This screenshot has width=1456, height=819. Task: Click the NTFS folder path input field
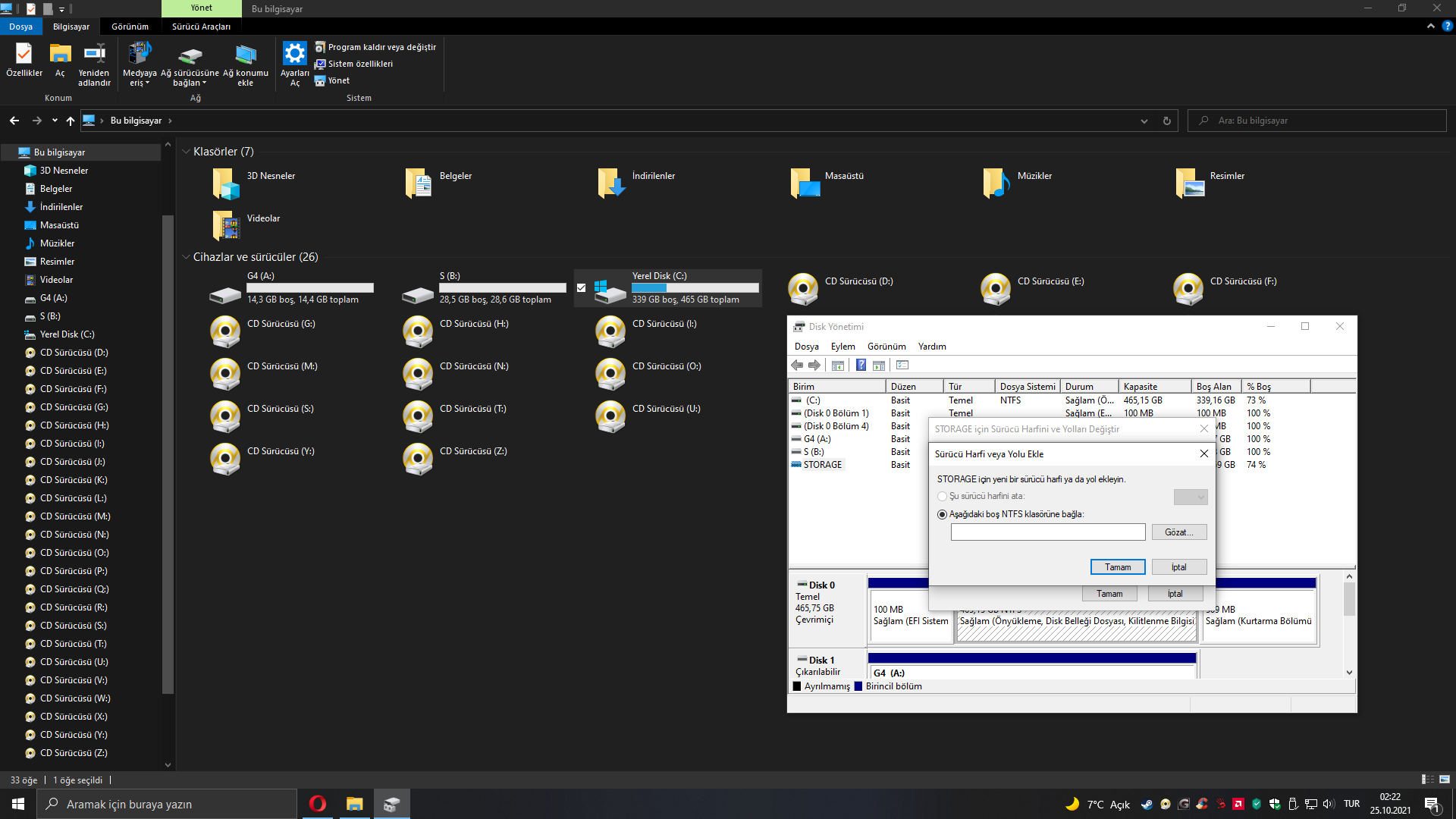coord(1047,532)
